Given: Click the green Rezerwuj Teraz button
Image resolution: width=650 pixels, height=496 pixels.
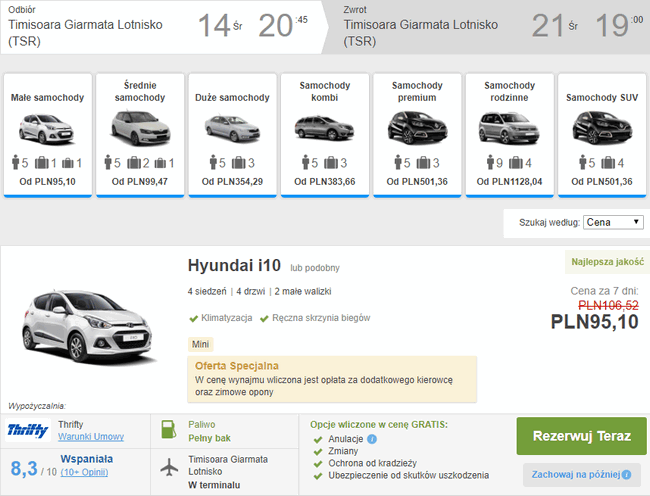Looking at the screenshot, I should tap(582, 436).
